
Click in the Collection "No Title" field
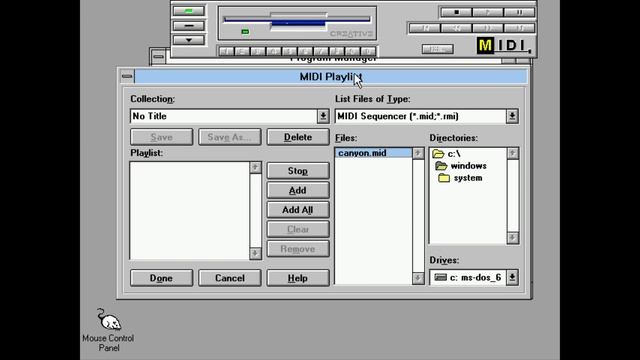tap(224, 116)
